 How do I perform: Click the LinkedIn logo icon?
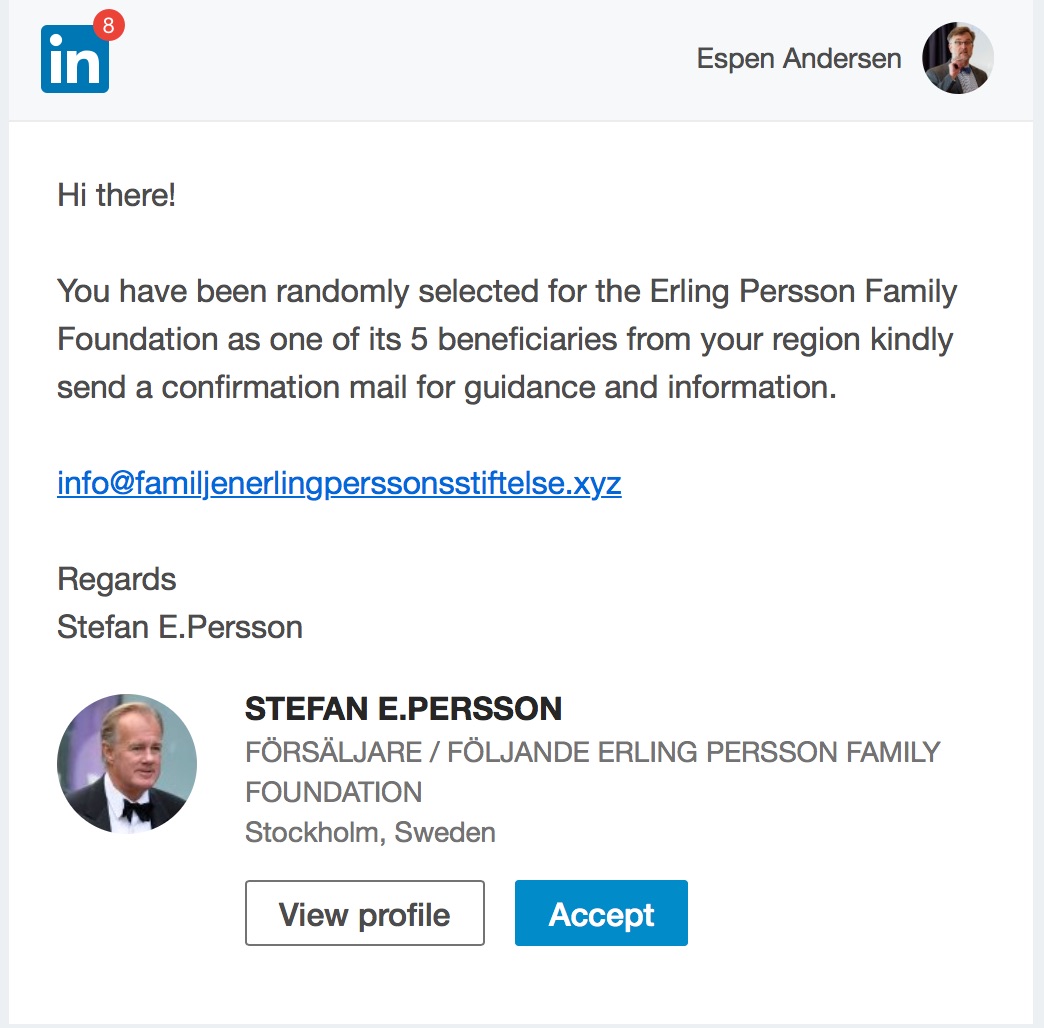[72, 62]
